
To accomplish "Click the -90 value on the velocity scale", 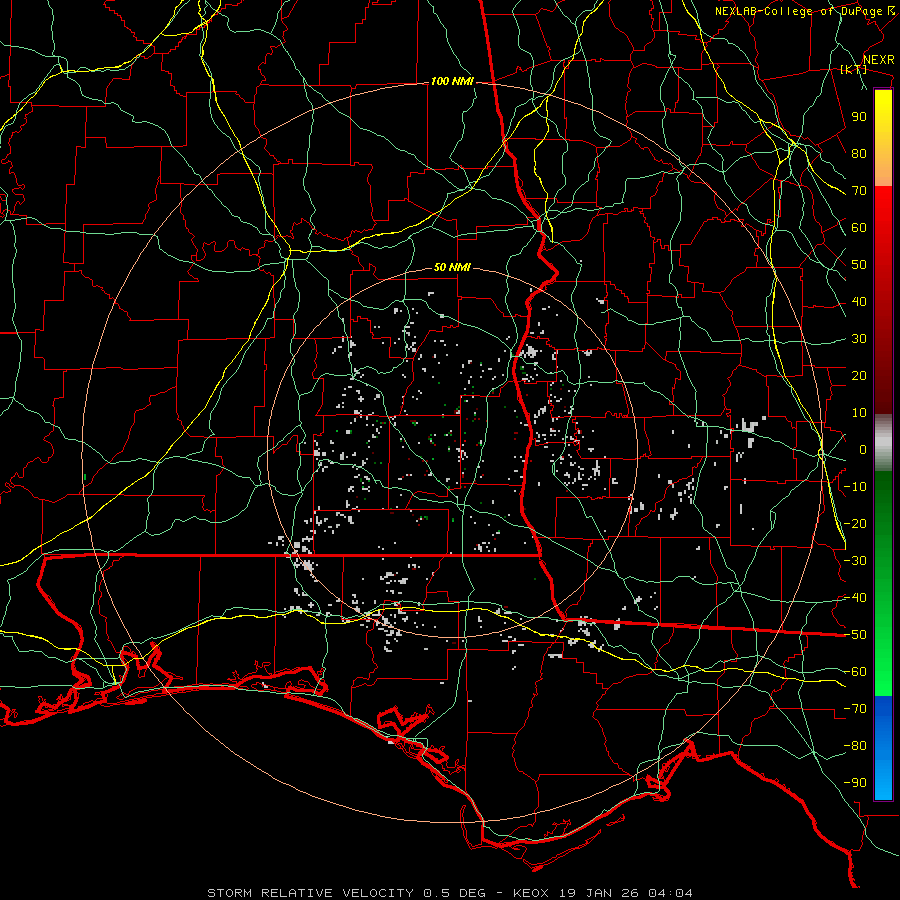I will (x=855, y=783).
